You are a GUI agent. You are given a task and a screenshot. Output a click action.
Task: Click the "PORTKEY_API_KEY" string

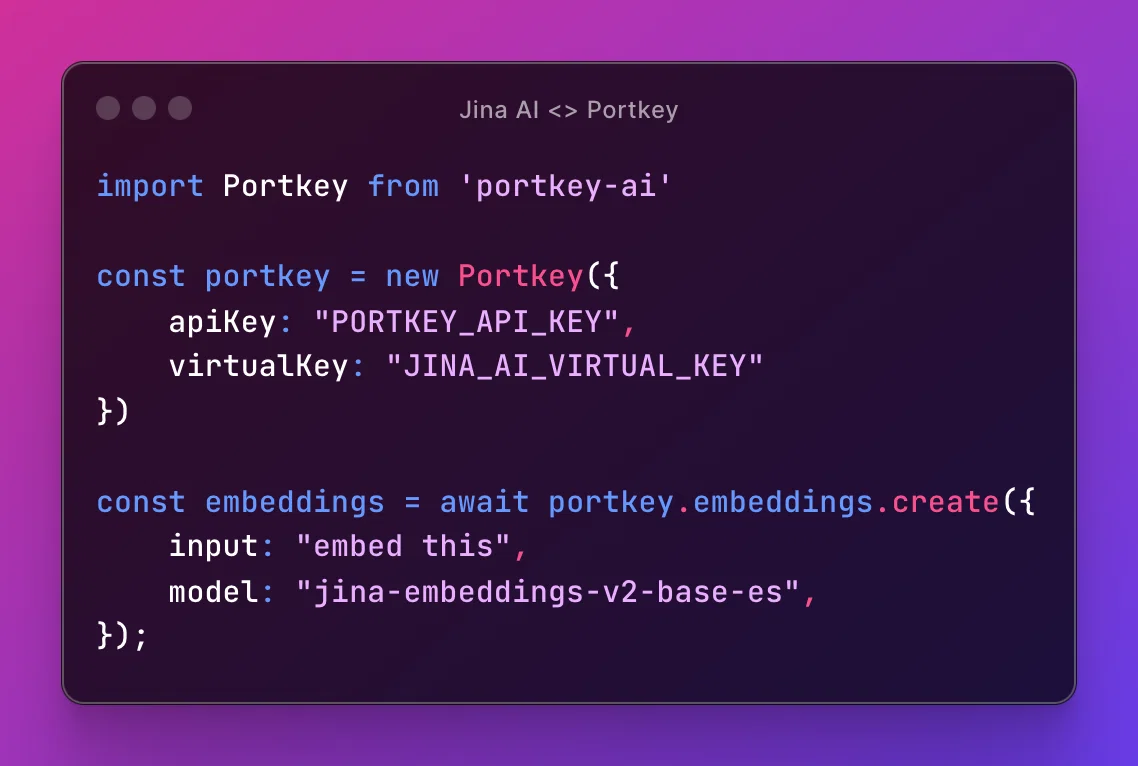(467, 322)
